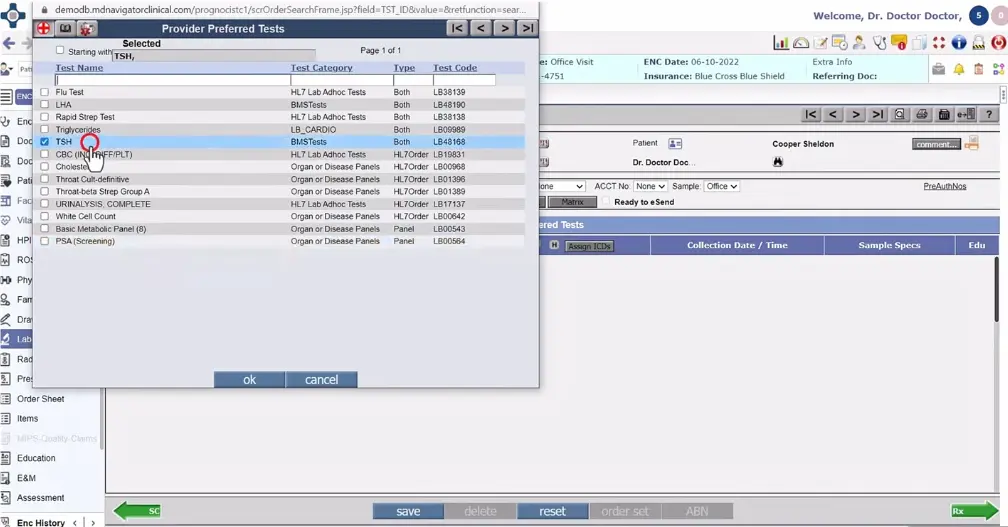1008x527 pixels.
Task: Click the red star icon in dialog header
Action: point(87,28)
